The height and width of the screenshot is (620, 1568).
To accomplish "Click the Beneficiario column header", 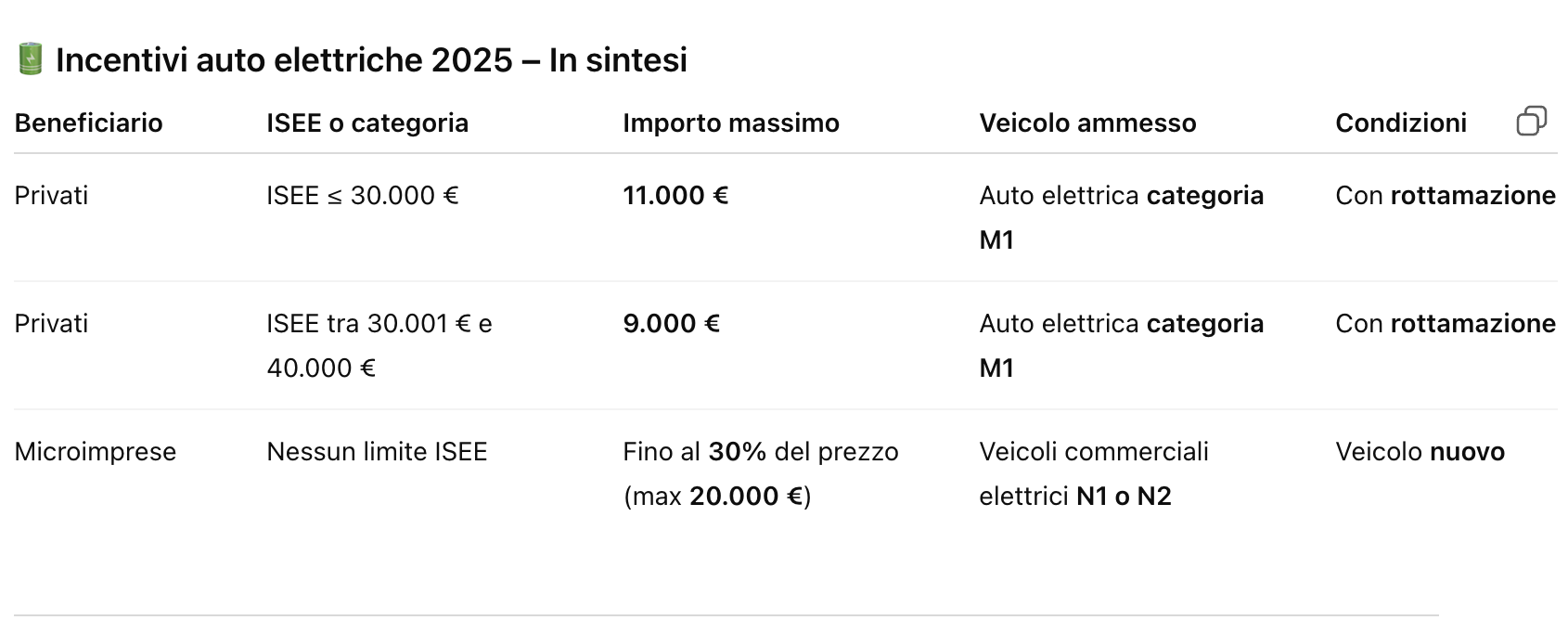I will coord(88,123).
